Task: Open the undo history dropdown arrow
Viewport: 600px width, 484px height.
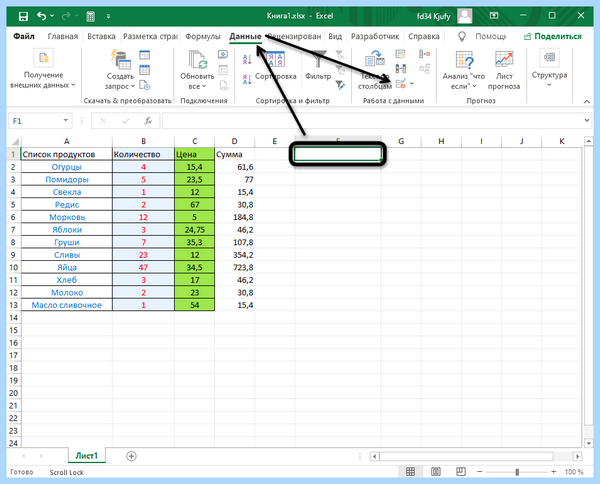Action: (52, 16)
